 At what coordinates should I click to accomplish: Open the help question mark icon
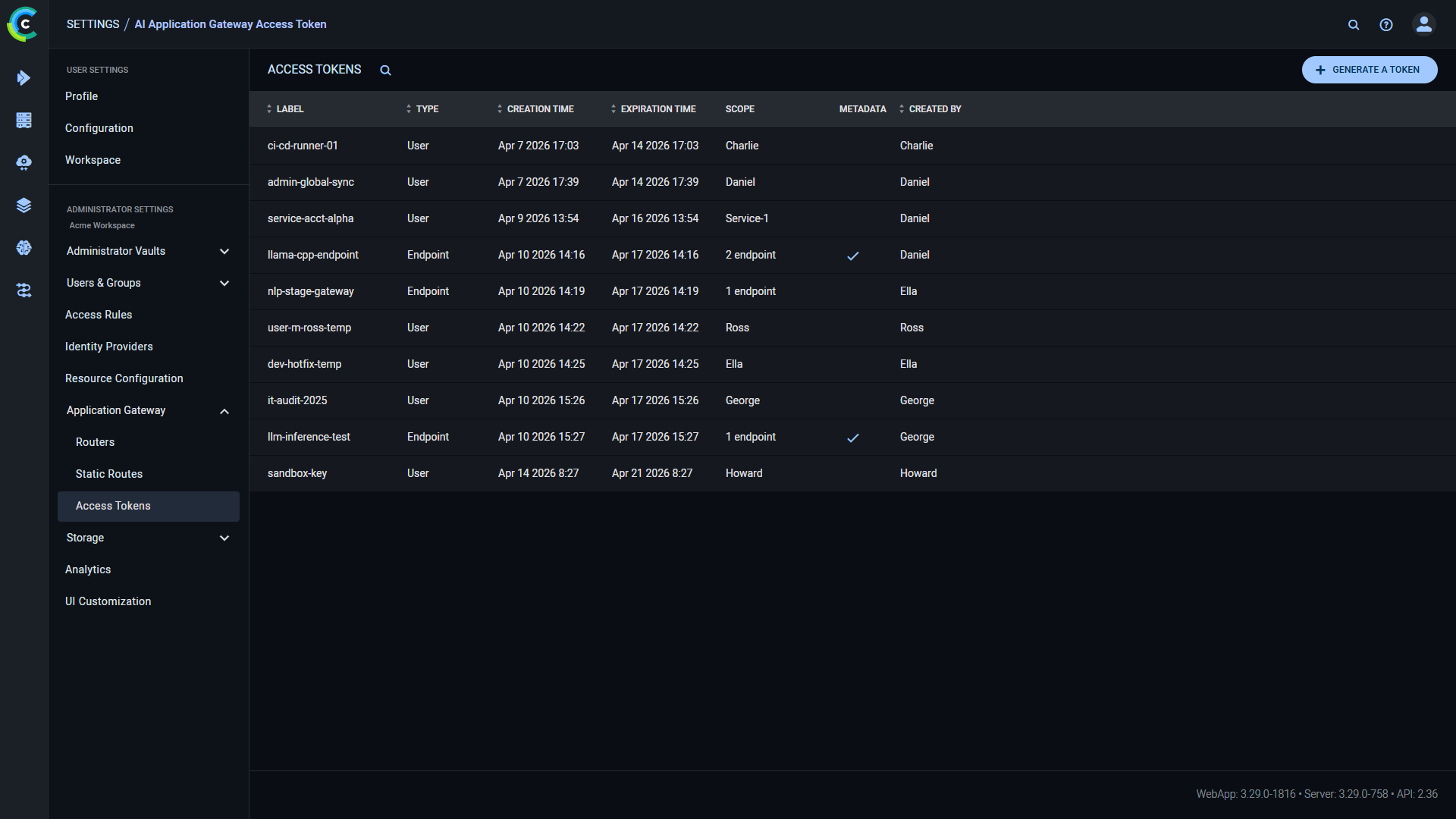click(1386, 24)
